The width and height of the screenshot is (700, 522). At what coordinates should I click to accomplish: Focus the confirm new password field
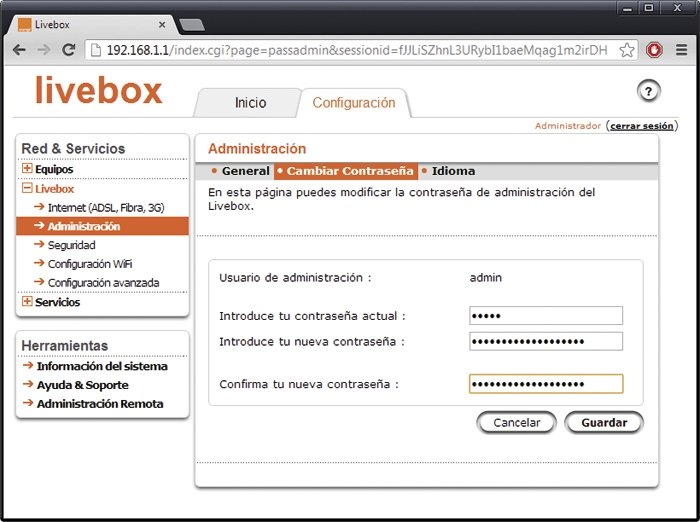[546, 384]
